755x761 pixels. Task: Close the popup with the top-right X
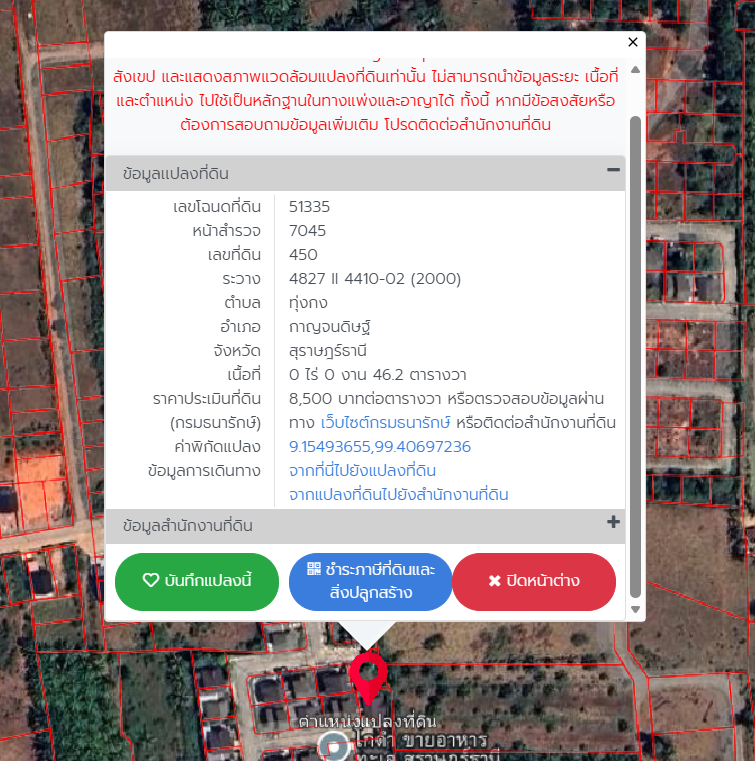point(632,42)
